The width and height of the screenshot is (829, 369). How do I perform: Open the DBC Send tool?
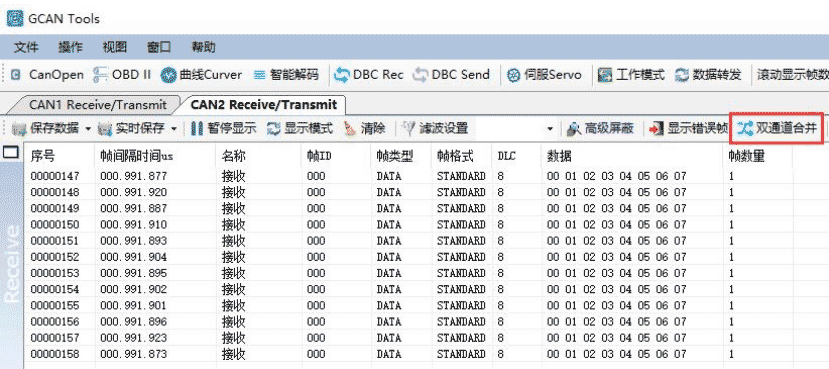pyautogui.click(x=450, y=75)
